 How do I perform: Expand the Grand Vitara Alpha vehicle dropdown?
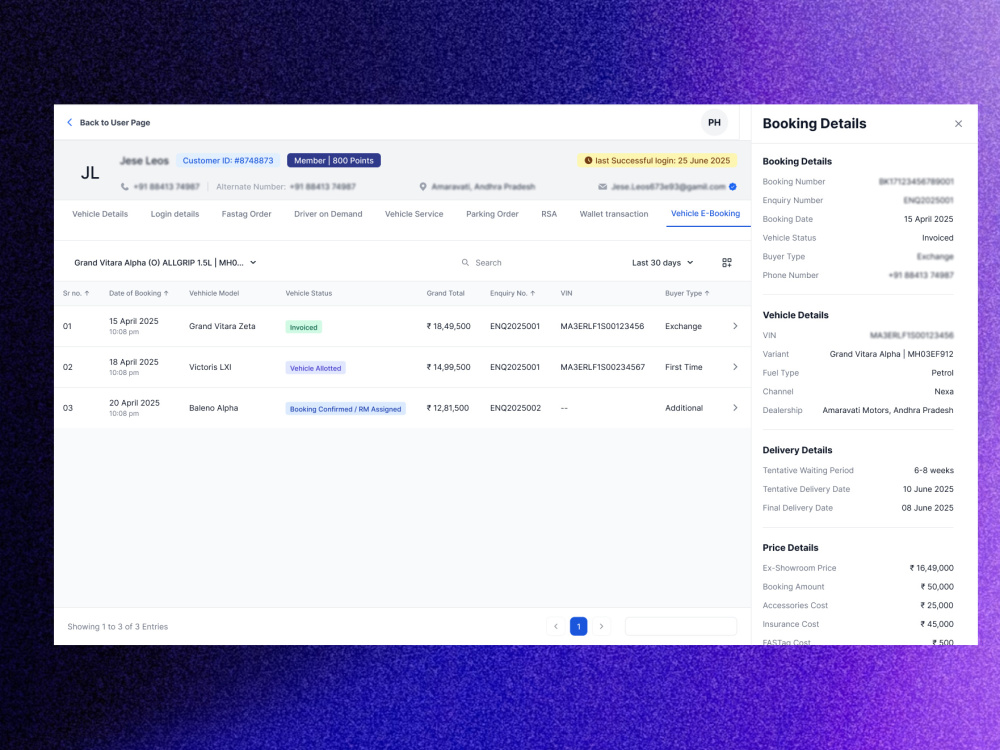click(165, 263)
